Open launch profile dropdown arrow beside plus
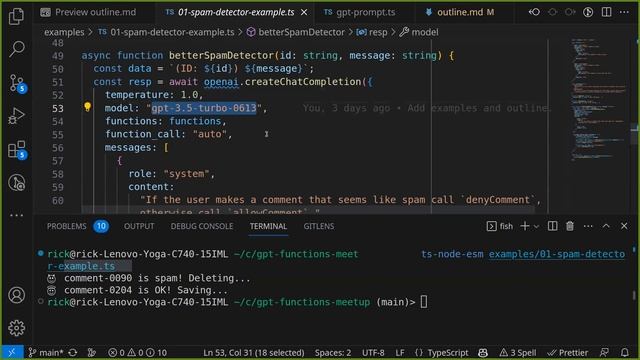The width and height of the screenshot is (640, 360). (536, 227)
